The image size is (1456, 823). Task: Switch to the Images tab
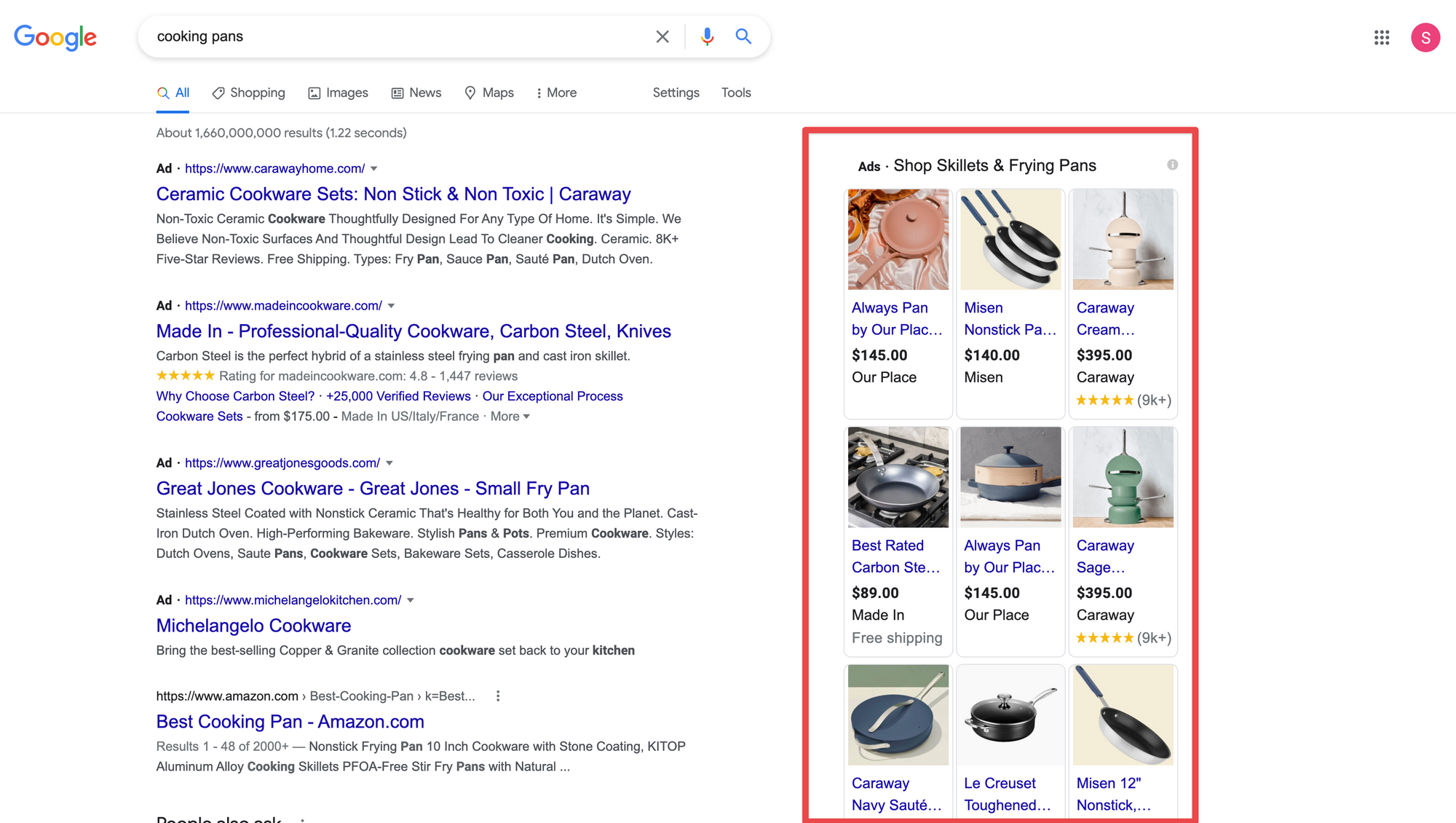pyautogui.click(x=339, y=93)
